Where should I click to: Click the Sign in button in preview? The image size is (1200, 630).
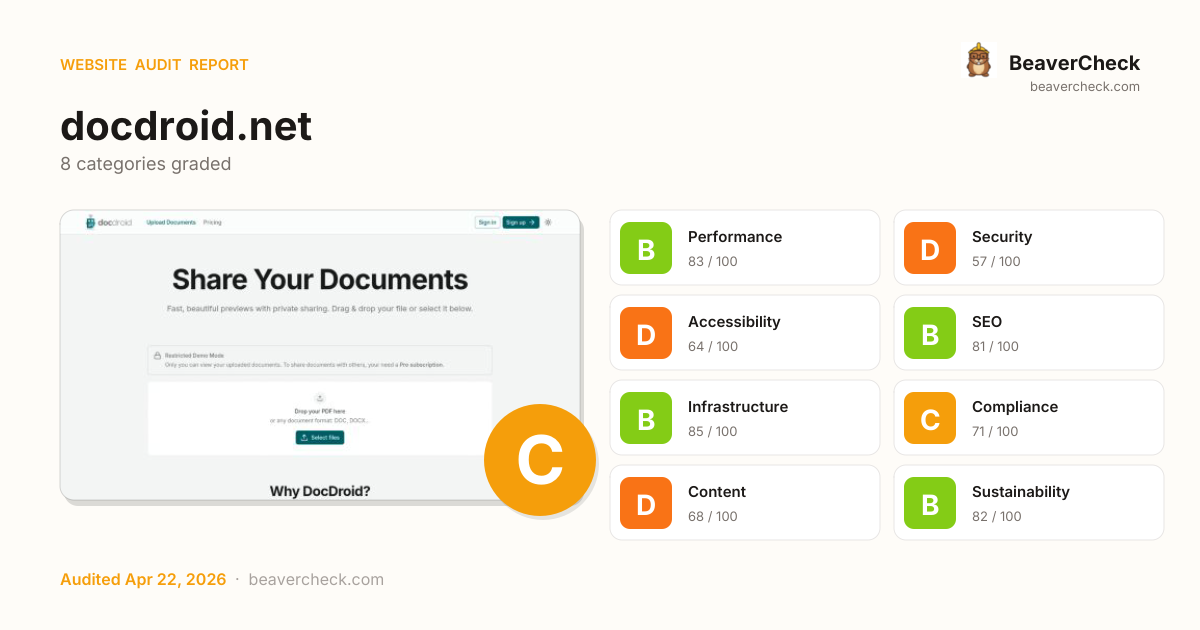point(487,222)
